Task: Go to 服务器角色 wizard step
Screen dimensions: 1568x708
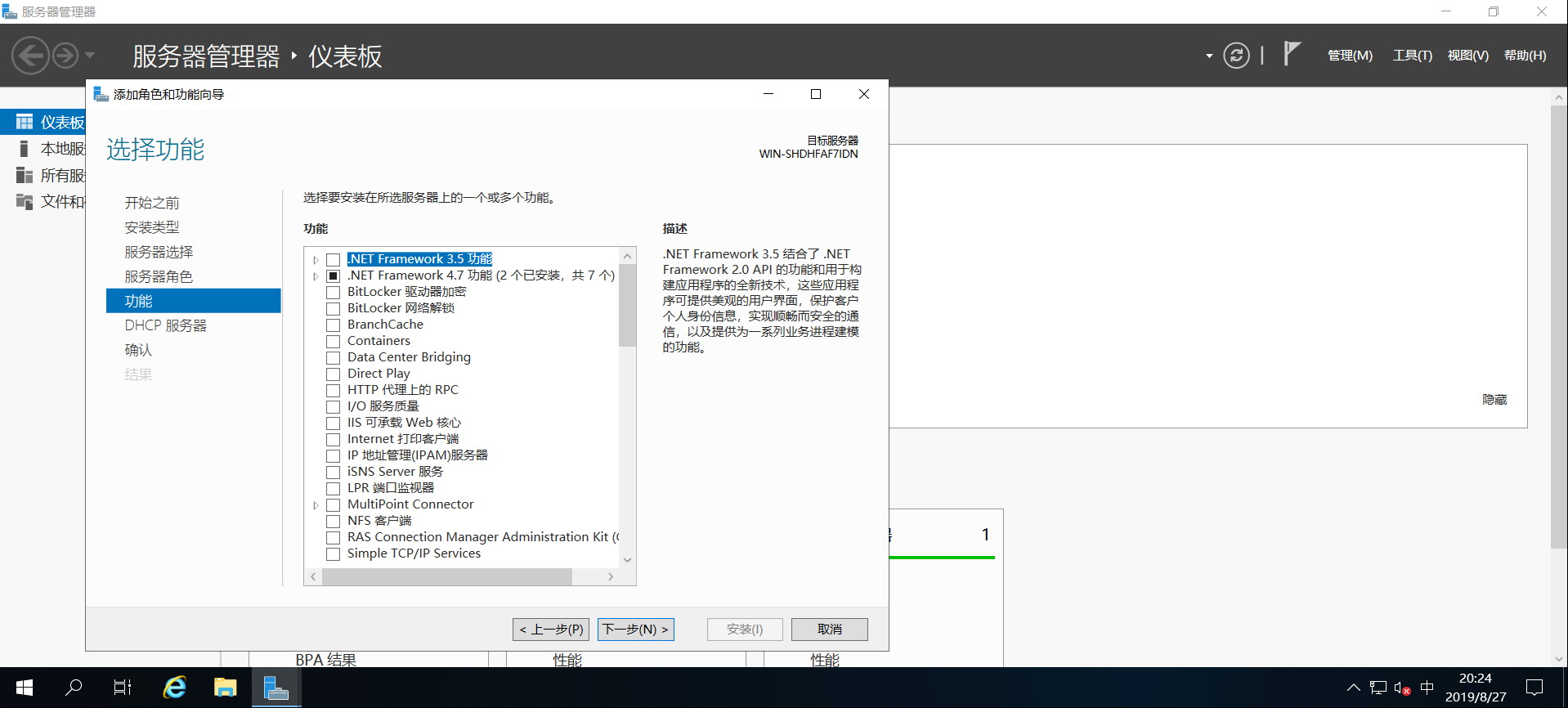Action: [159, 276]
